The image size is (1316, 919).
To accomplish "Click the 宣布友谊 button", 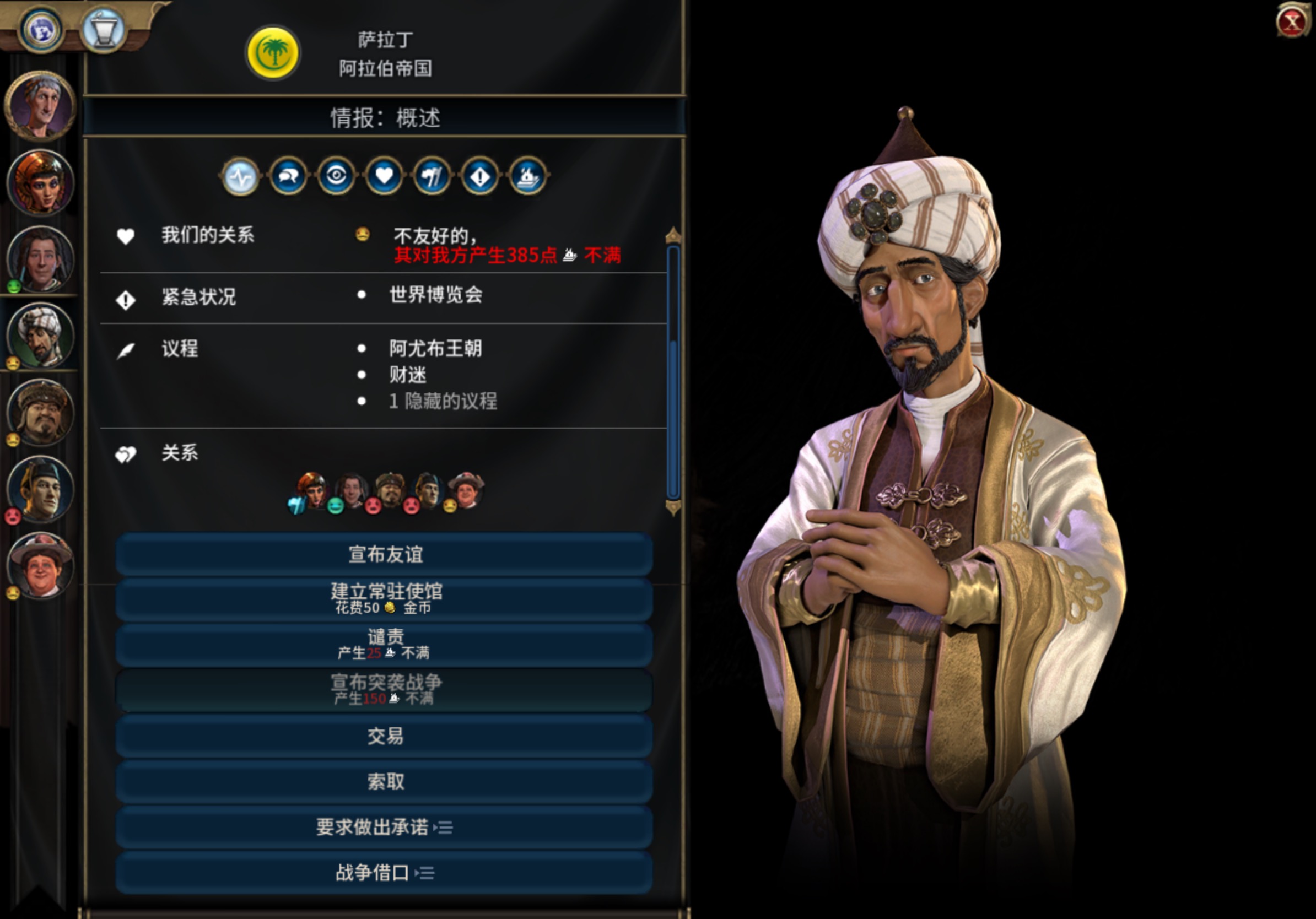I will 385,554.
